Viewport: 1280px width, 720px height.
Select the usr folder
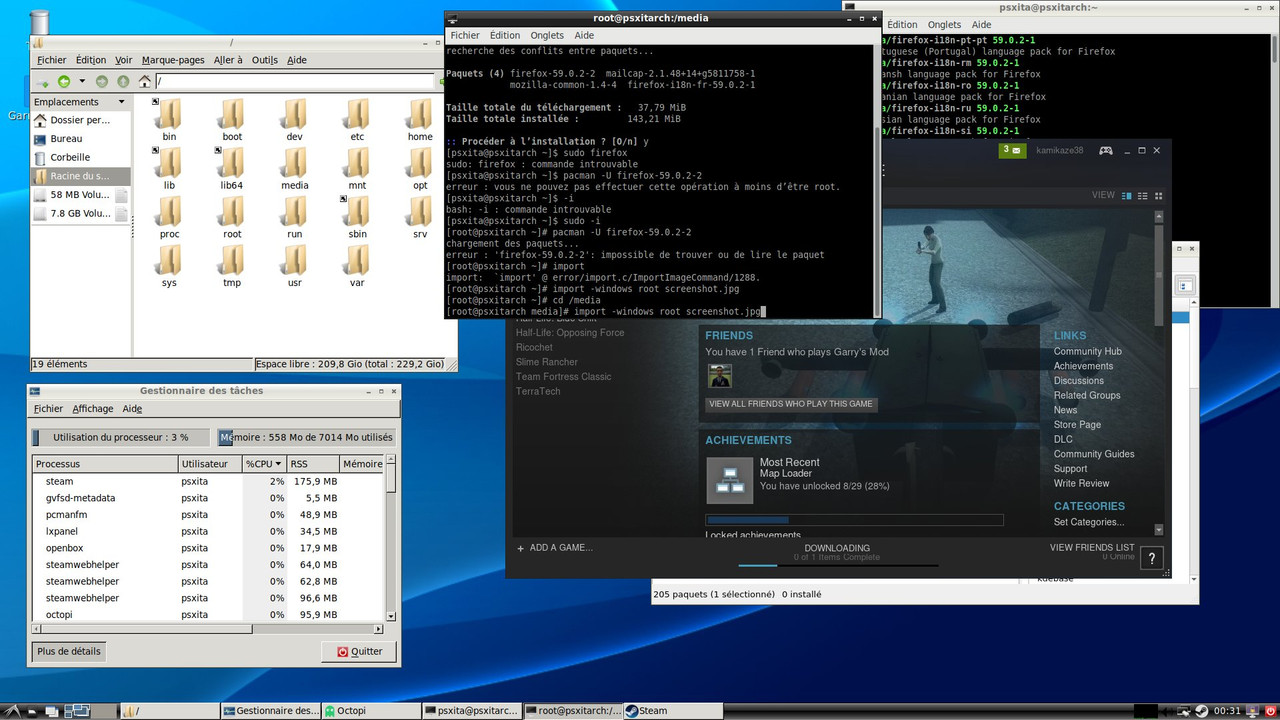294,265
